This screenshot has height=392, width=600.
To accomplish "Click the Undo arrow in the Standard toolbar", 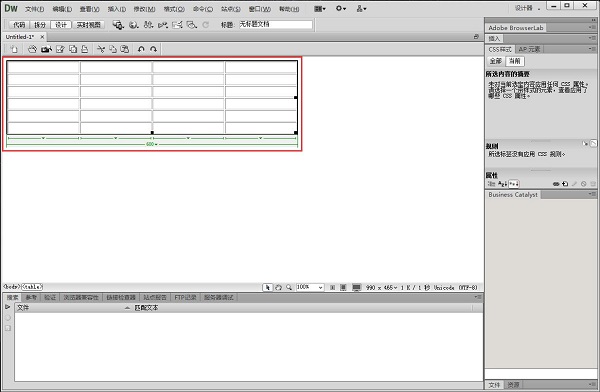I will pos(141,49).
